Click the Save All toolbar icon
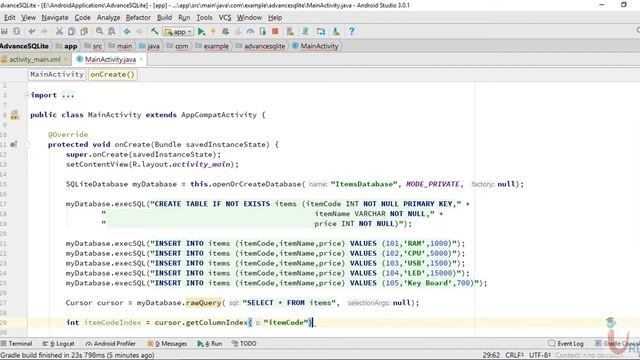 pyautogui.click(x=4, y=31)
